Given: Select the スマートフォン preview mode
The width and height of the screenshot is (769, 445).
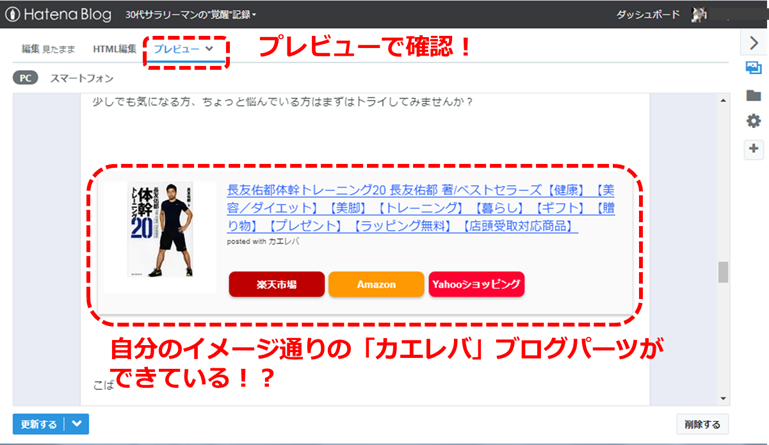Looking at the screenshot, I should click(x=81, y=79).
